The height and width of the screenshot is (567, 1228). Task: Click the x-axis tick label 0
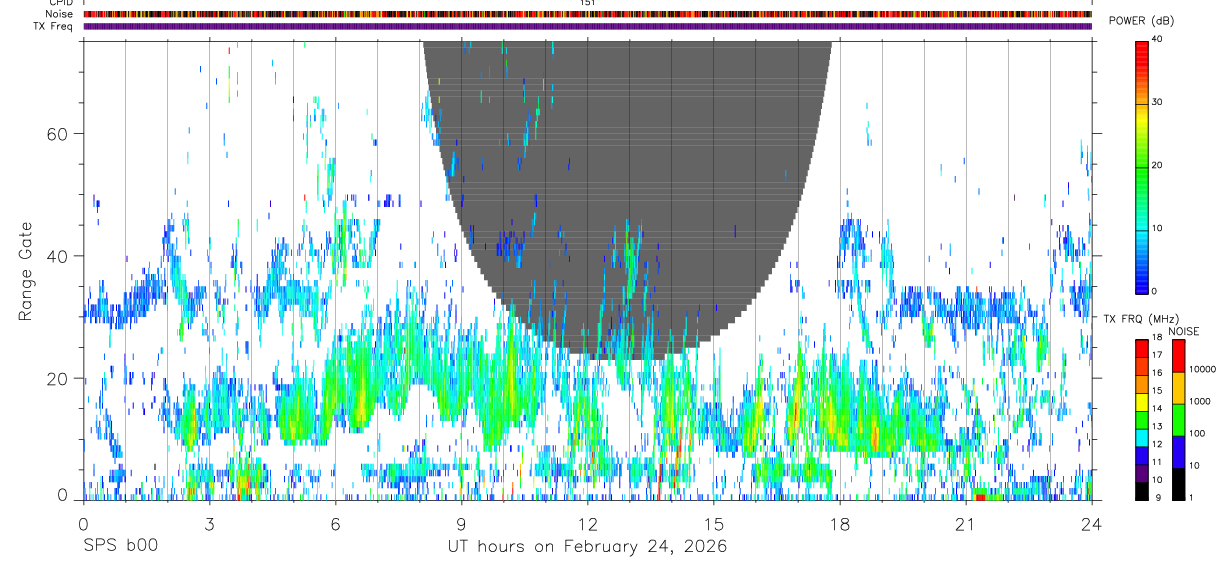pos(82,523)
